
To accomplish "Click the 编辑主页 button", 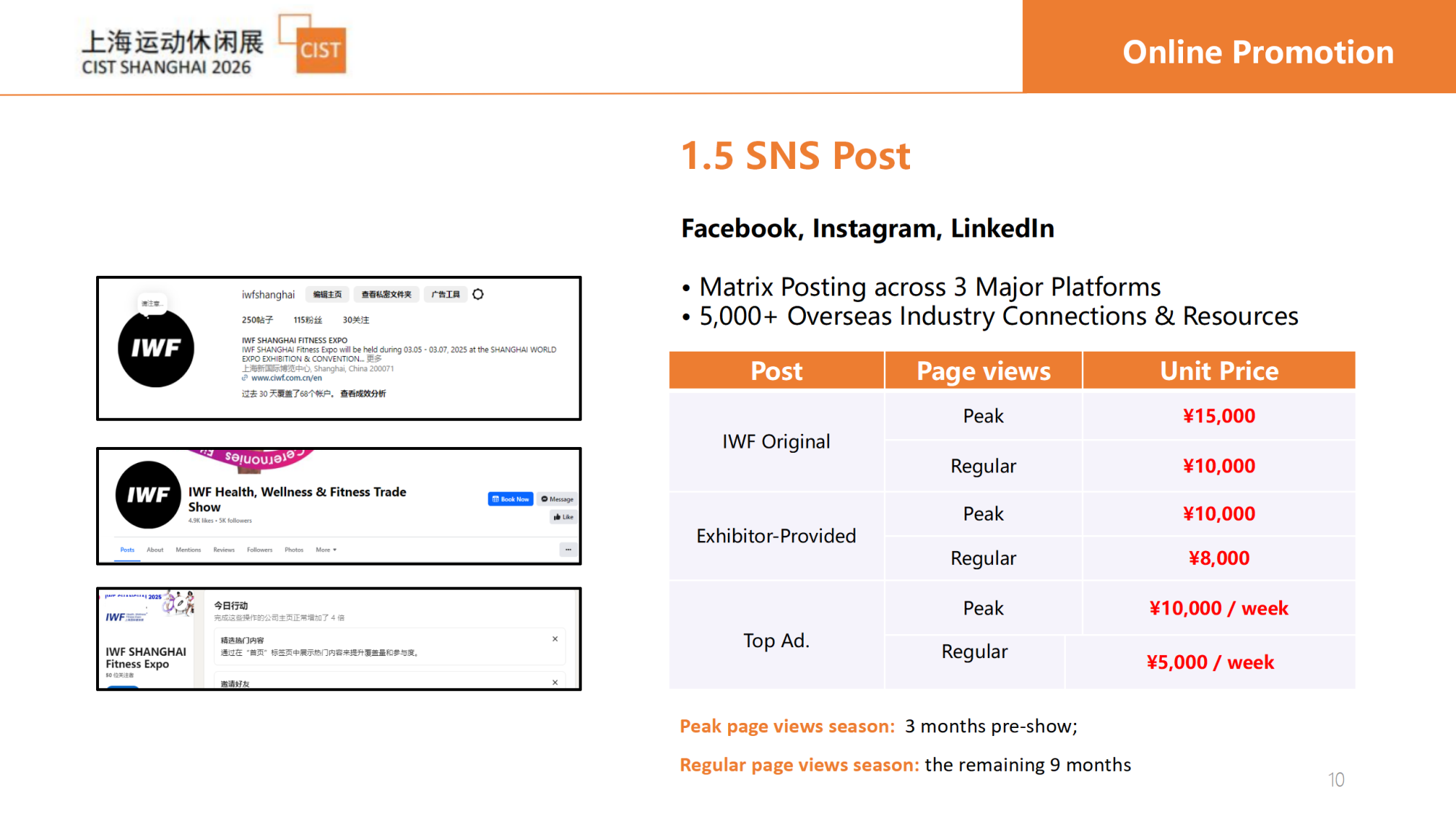I will [327, 294].
